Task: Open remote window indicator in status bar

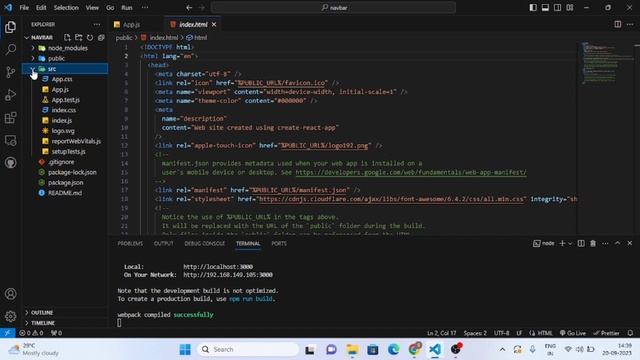Action: [7, 333]
